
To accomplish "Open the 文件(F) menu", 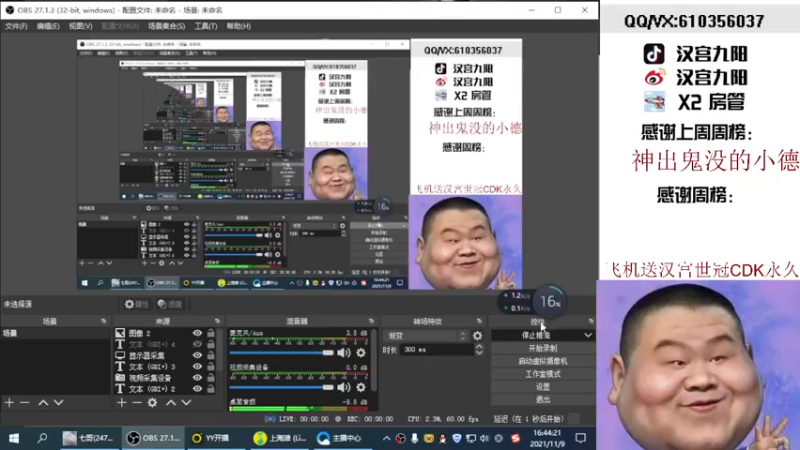I will tap(16, 26).
